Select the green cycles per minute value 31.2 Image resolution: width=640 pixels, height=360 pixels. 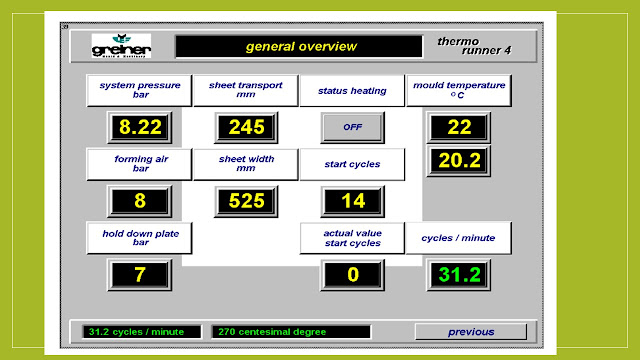click(459, 275)
